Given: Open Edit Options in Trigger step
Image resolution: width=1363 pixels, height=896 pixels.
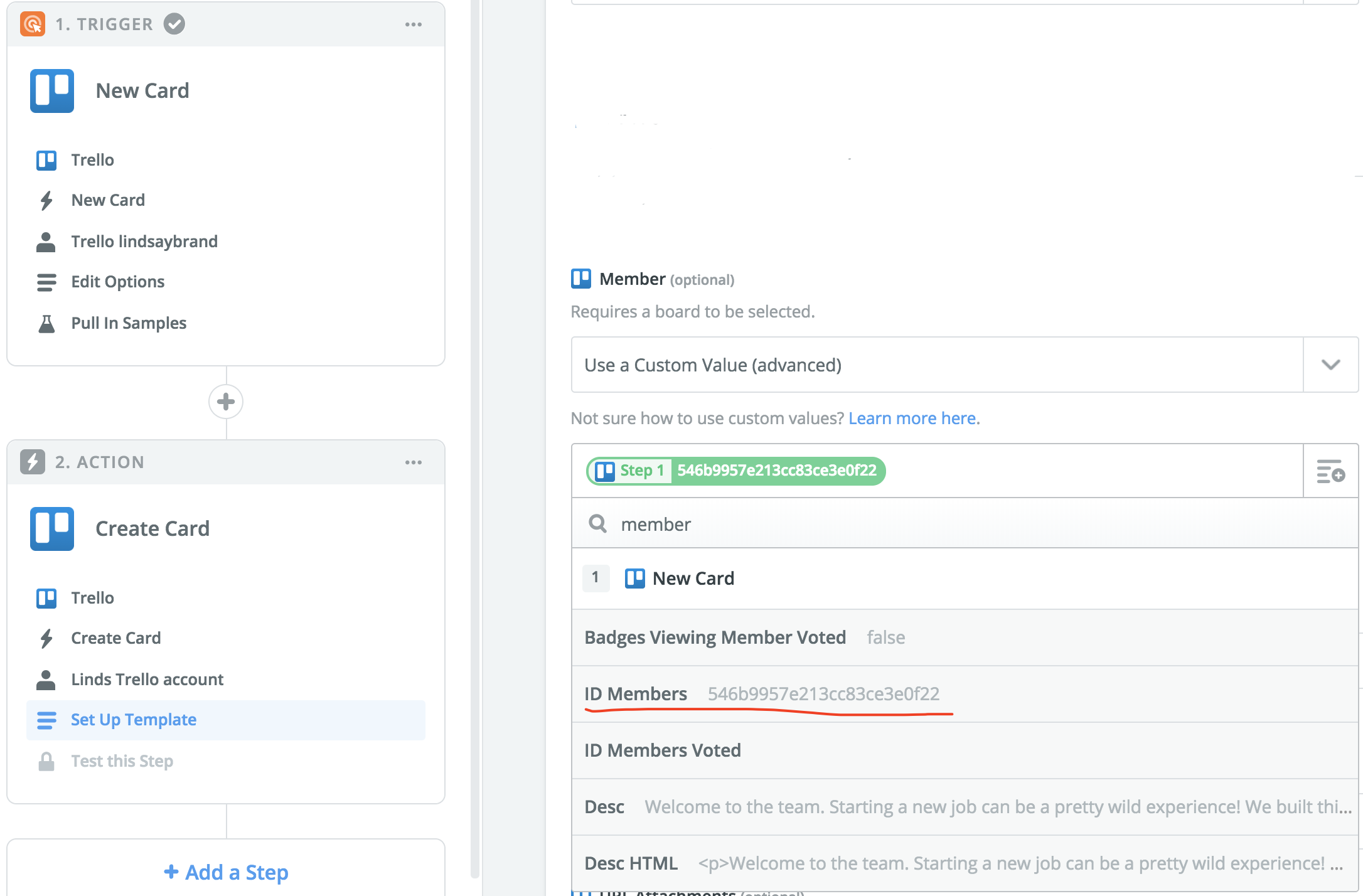Looking at the screenshot, I should [x=226, y=282].
